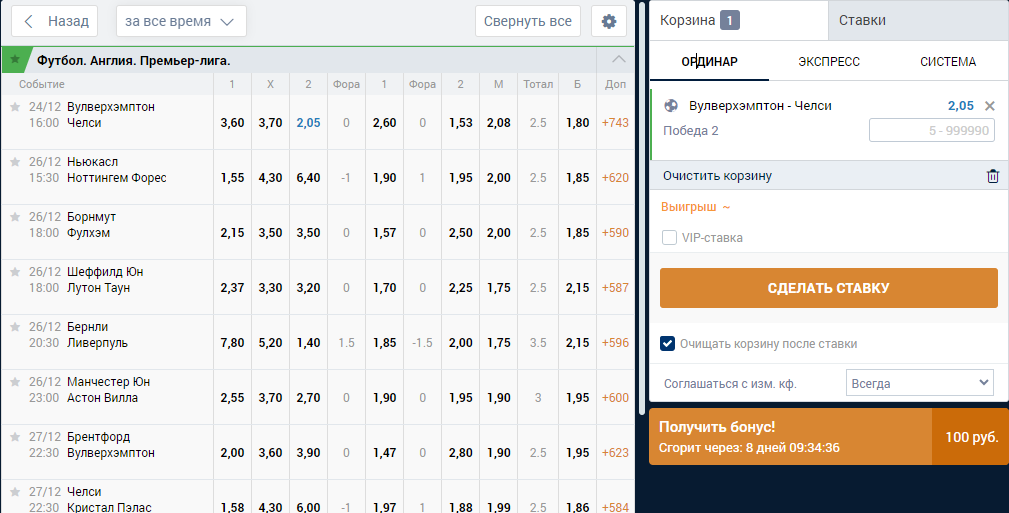
Task: Open +620 extra markets for Ньюкасл
Action: [x=615, y=178]
